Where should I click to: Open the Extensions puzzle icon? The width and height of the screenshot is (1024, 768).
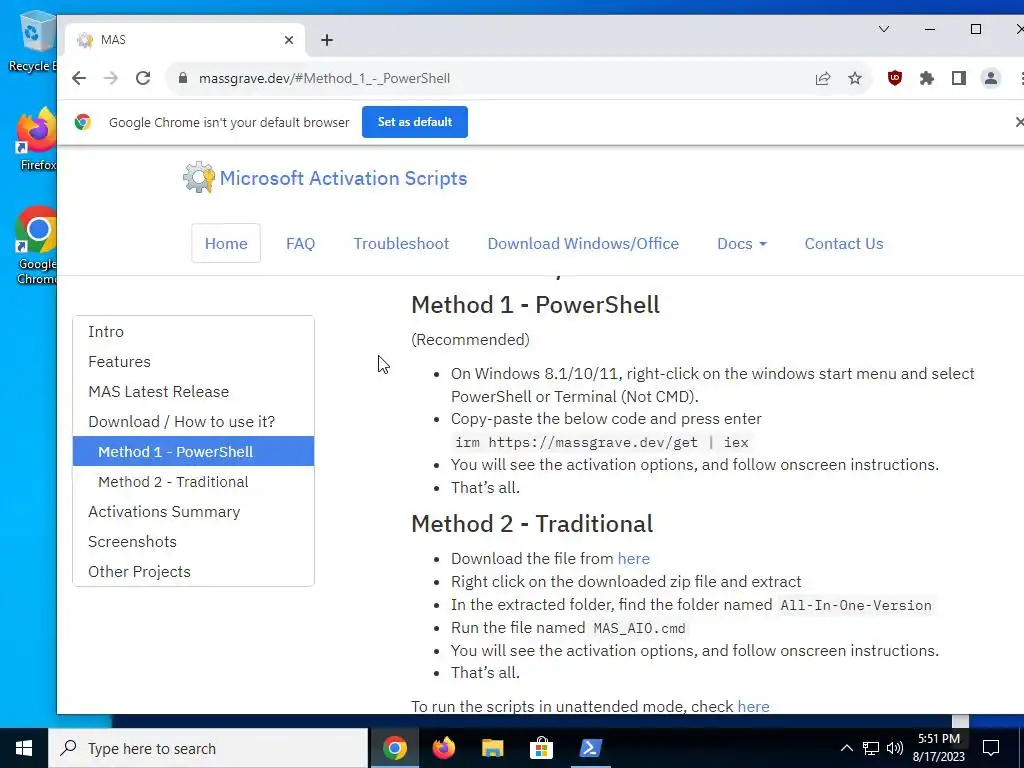pos(927,78)
